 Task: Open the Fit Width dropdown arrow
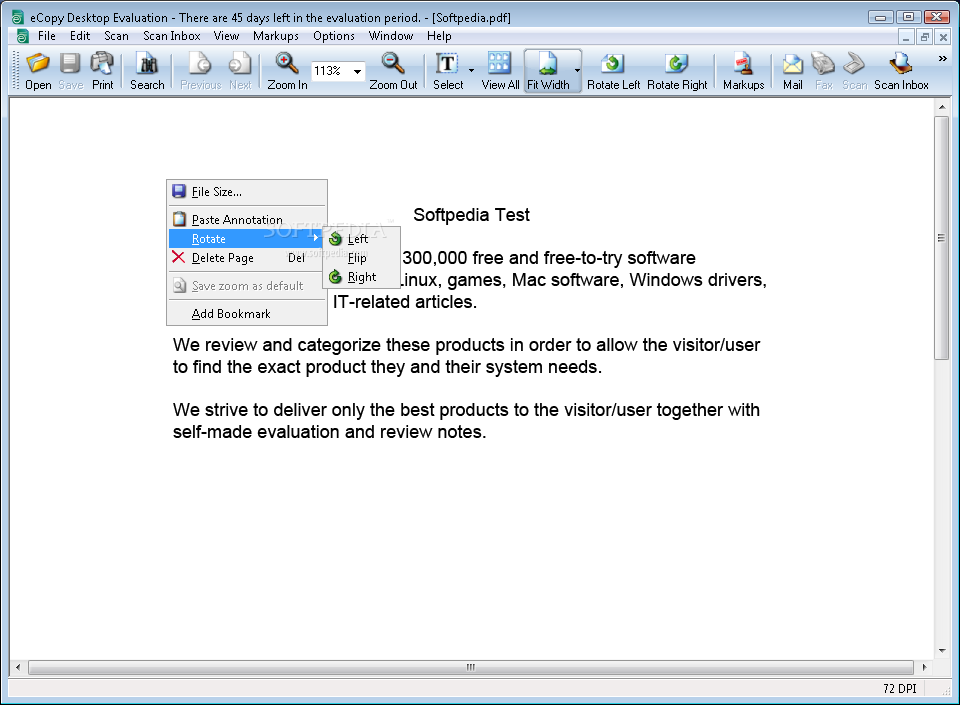click(577, 71)
